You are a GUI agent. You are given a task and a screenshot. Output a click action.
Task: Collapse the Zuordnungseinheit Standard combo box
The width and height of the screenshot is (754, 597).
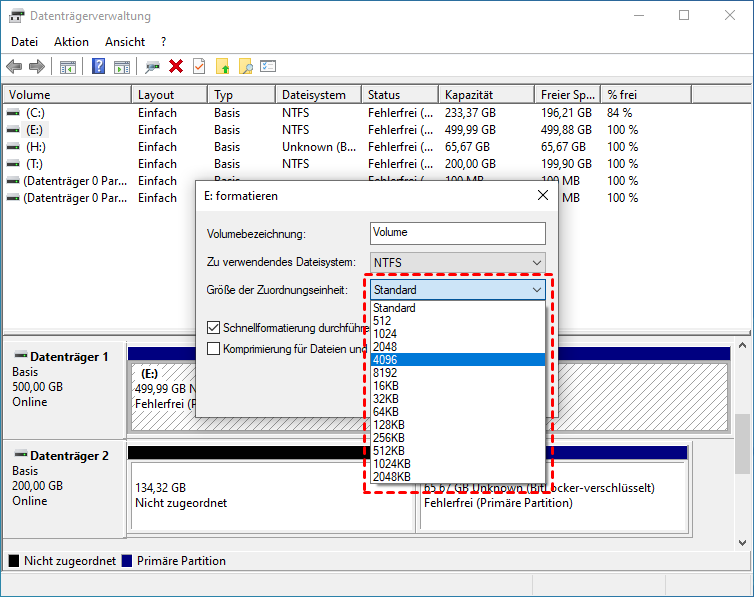458,290
